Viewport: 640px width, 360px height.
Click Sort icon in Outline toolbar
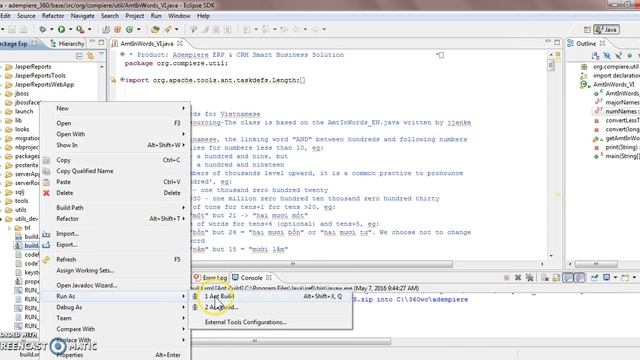(x=596, y=56)
